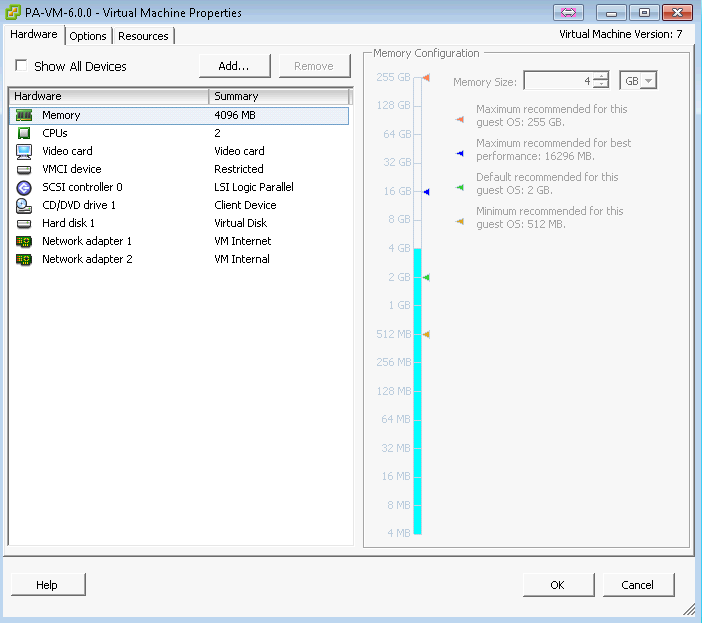Image resolution: width=702 pixels, height=623 pixels.
Task: Click the resize grip at dialog corner
Action: click(689, 609)
